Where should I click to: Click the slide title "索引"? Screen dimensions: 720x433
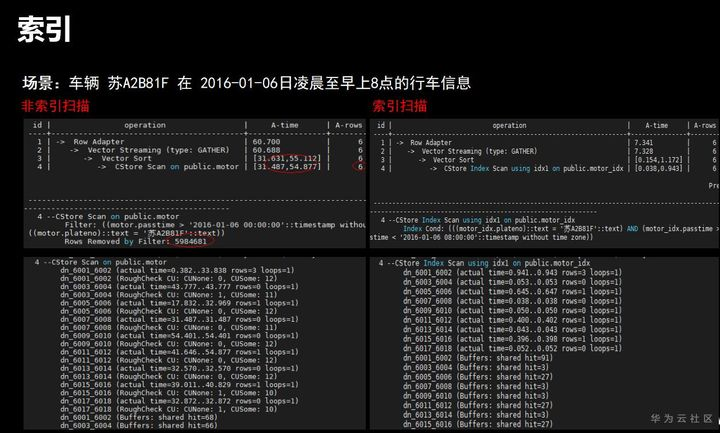pyautogui.click(x=44, y=29)
